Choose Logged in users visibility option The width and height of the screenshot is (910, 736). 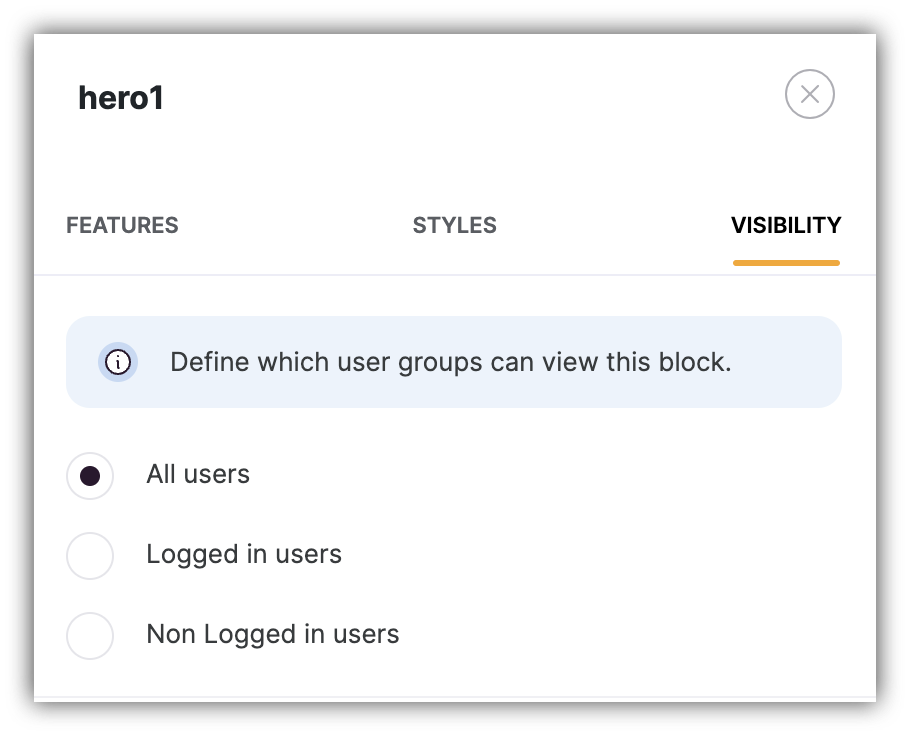[90, 556]
